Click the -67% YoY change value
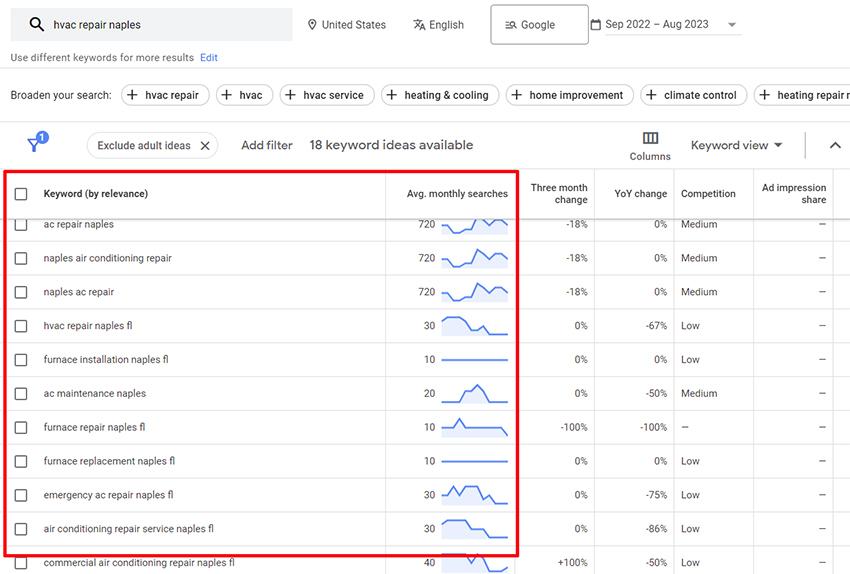Viewport: 850px width, 574px height. pos(656,326)
